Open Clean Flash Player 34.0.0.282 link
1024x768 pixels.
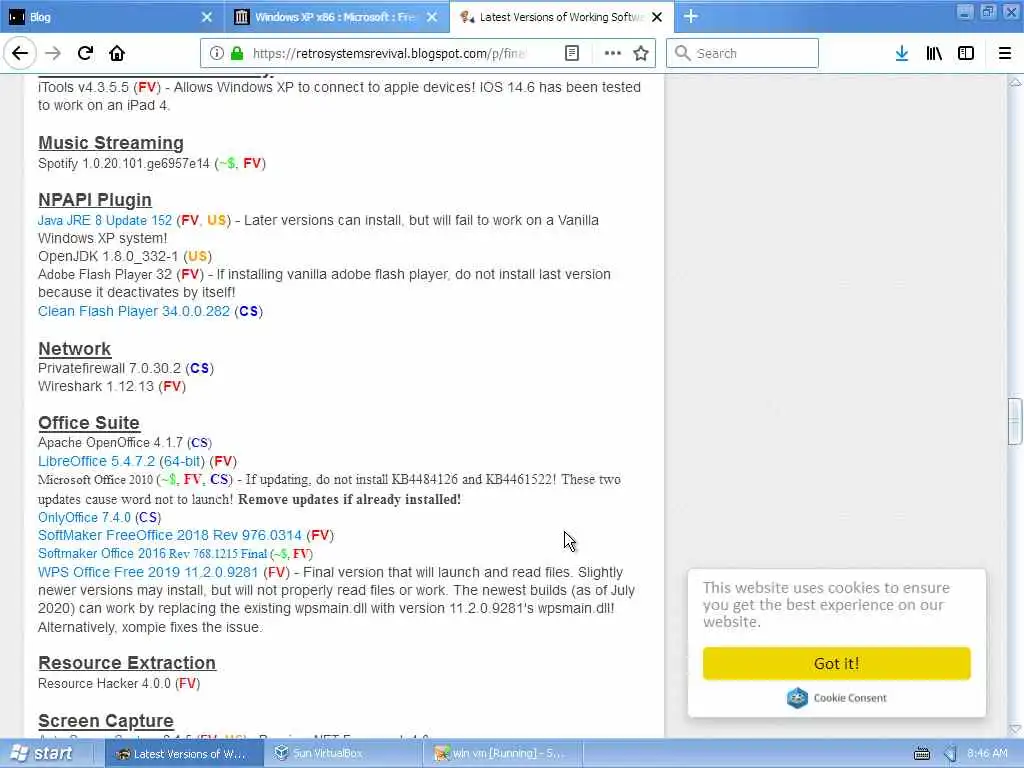(x=134, y=312)
